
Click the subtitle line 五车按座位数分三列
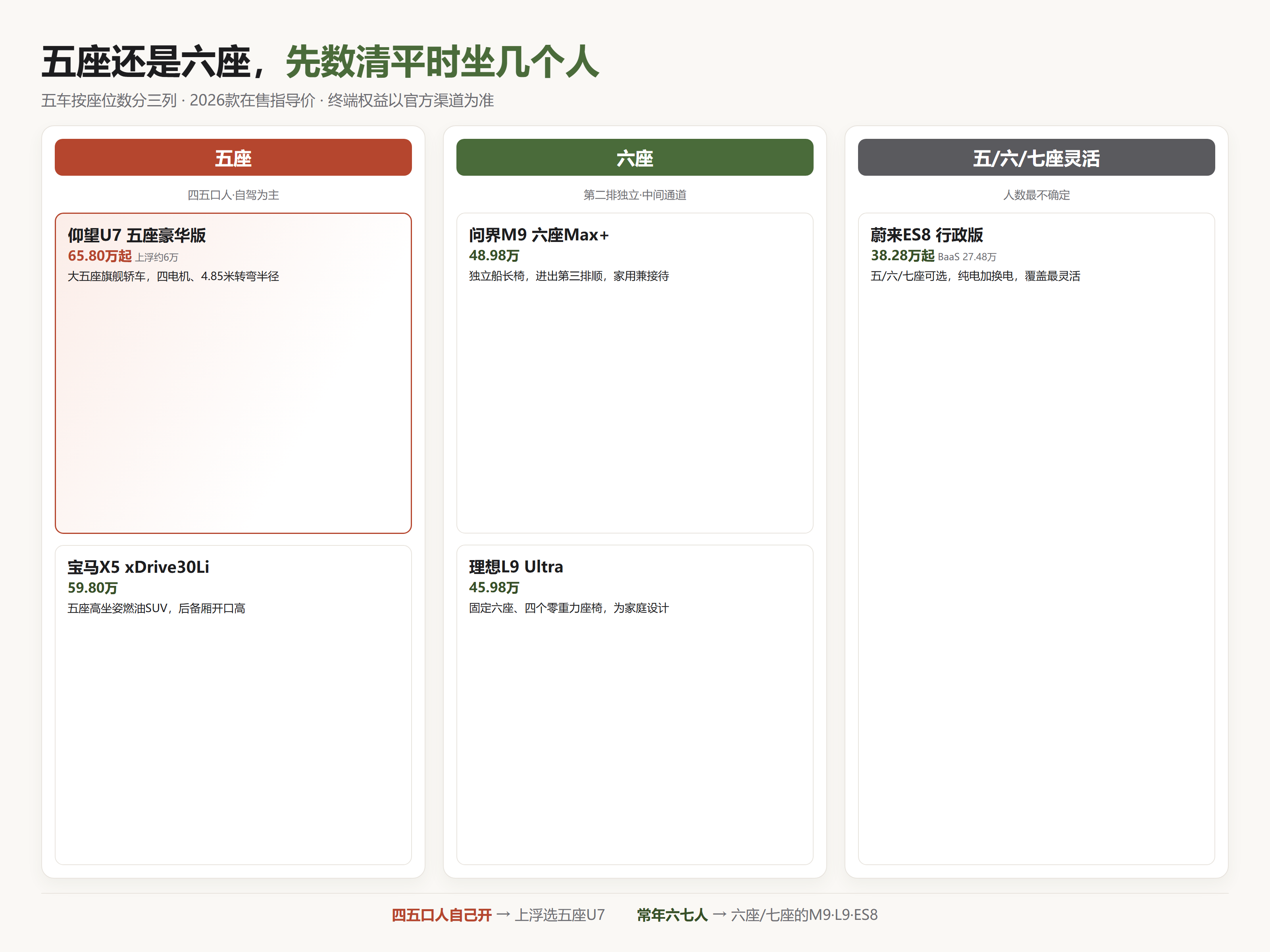click(267, 100)
